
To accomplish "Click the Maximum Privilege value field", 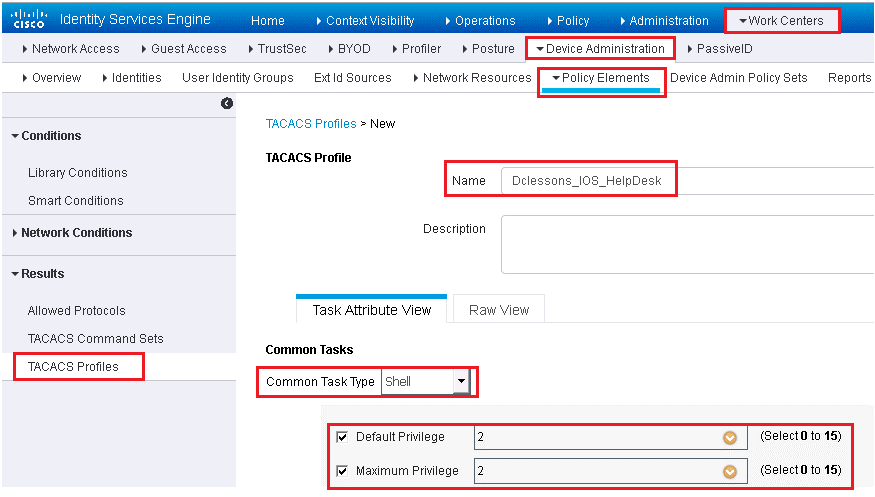I will [x=610, y=471].
